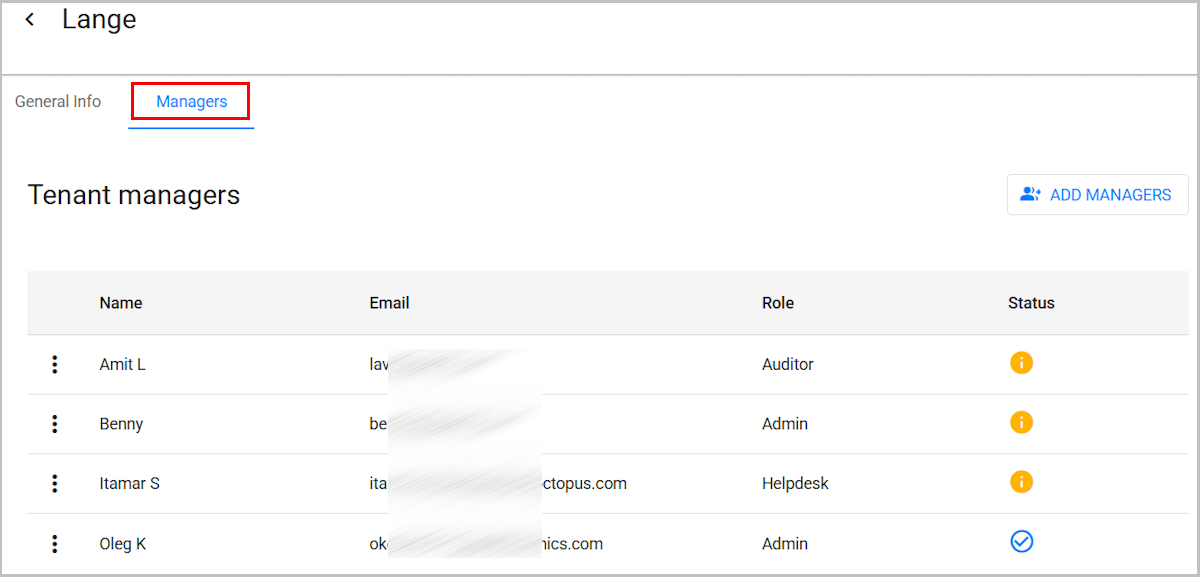Click the Helpdesk role cell

pos(795,484)
